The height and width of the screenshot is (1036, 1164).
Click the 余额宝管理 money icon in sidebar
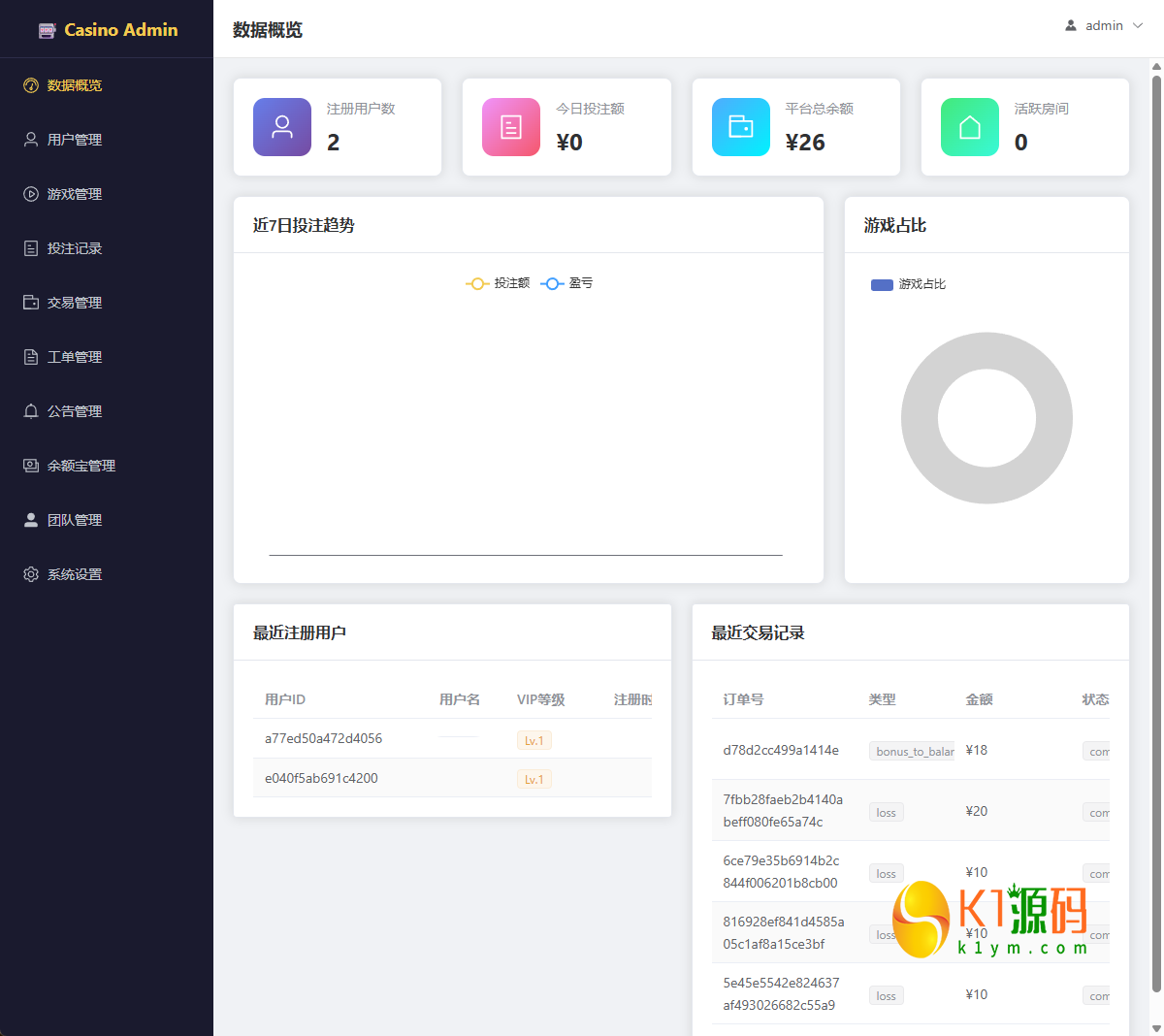(31, 466)
